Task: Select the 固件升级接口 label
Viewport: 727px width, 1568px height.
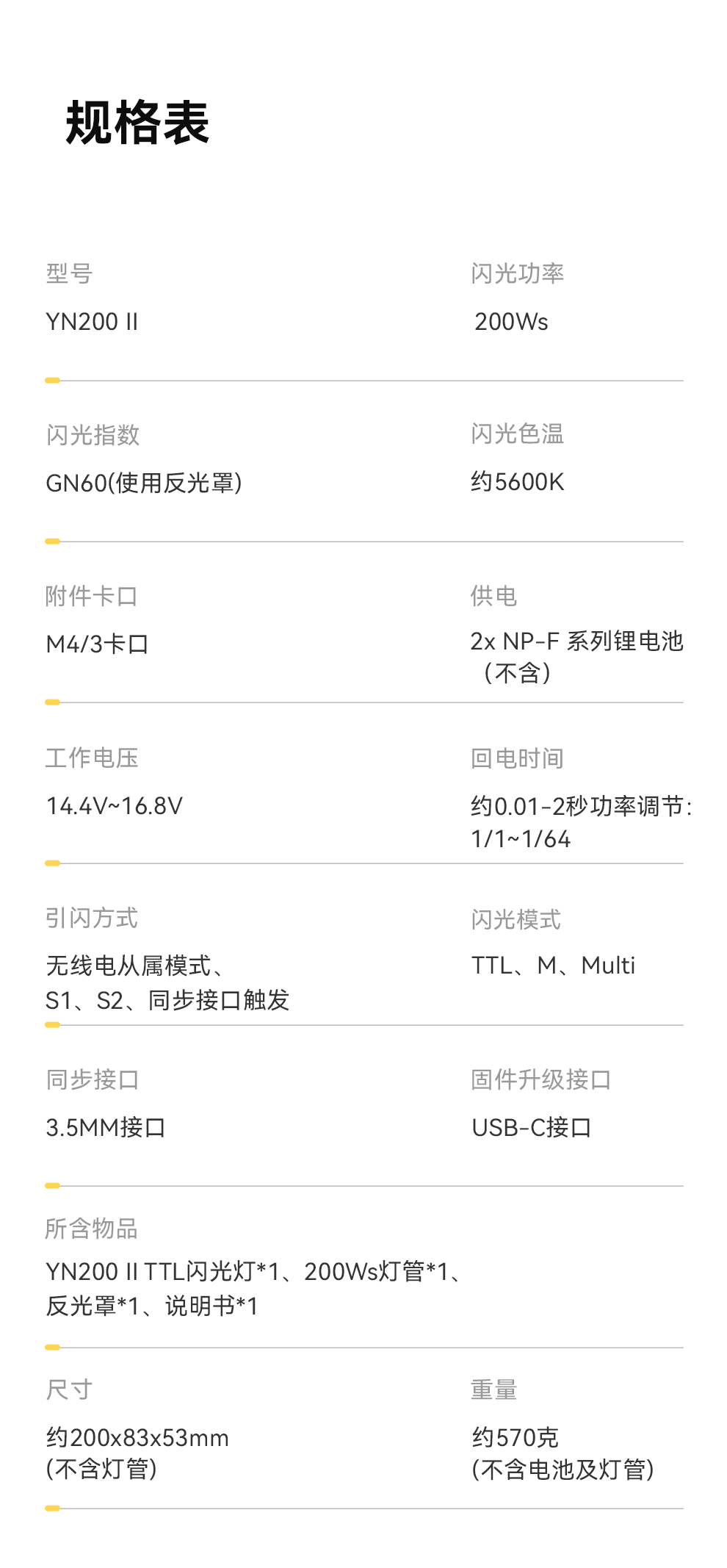Action: pyautogui.click(x=540, y=1079)
